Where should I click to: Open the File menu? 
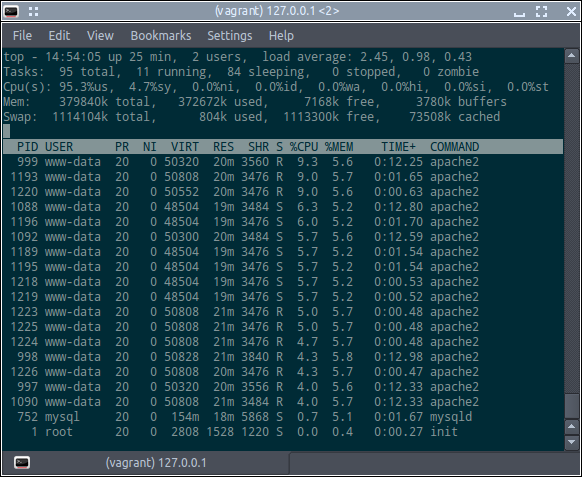coord(22,36)
